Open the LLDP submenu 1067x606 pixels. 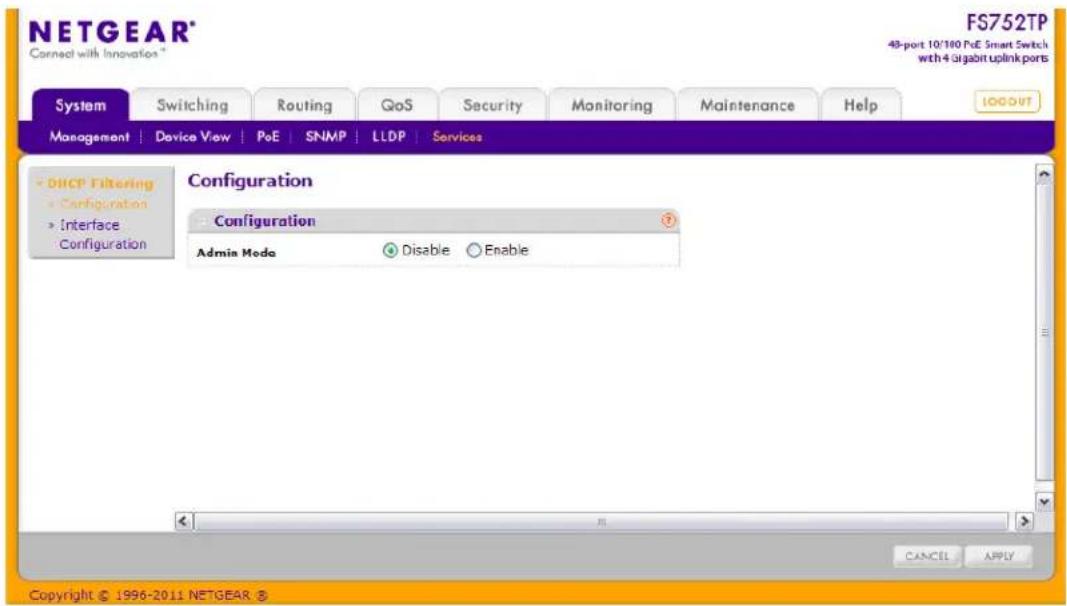coord(389,137)
